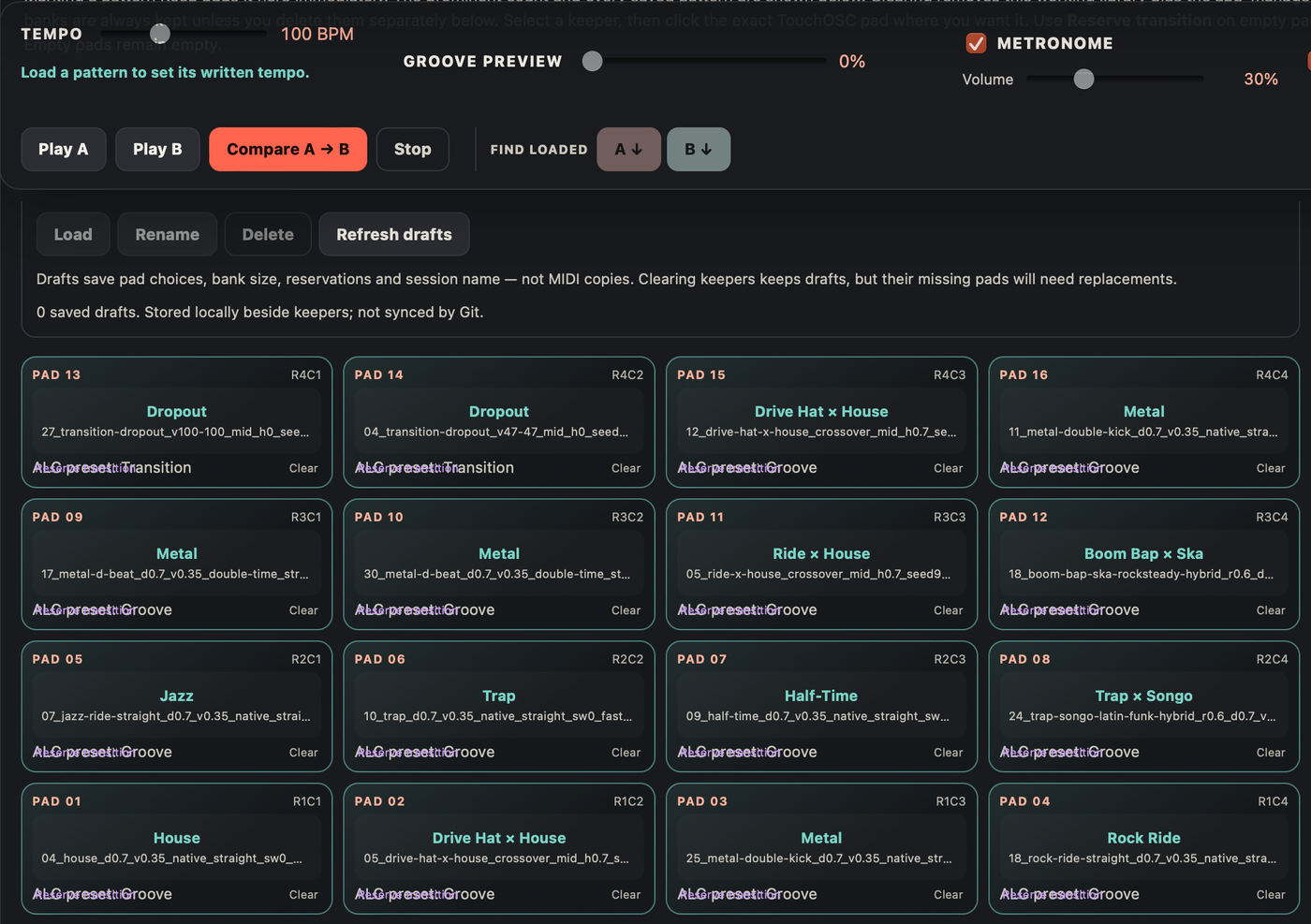
Task: Click the Rename draft button
Action: click(x=167, y=234)
